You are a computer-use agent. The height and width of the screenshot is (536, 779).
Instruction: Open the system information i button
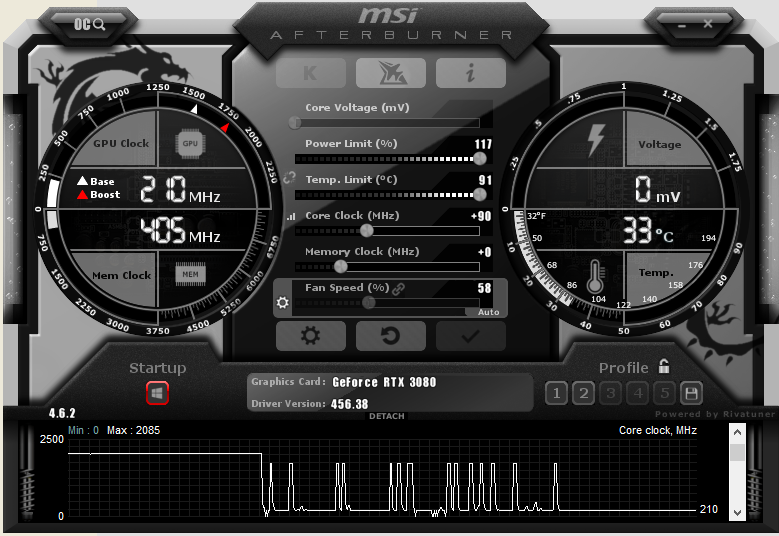470,73
